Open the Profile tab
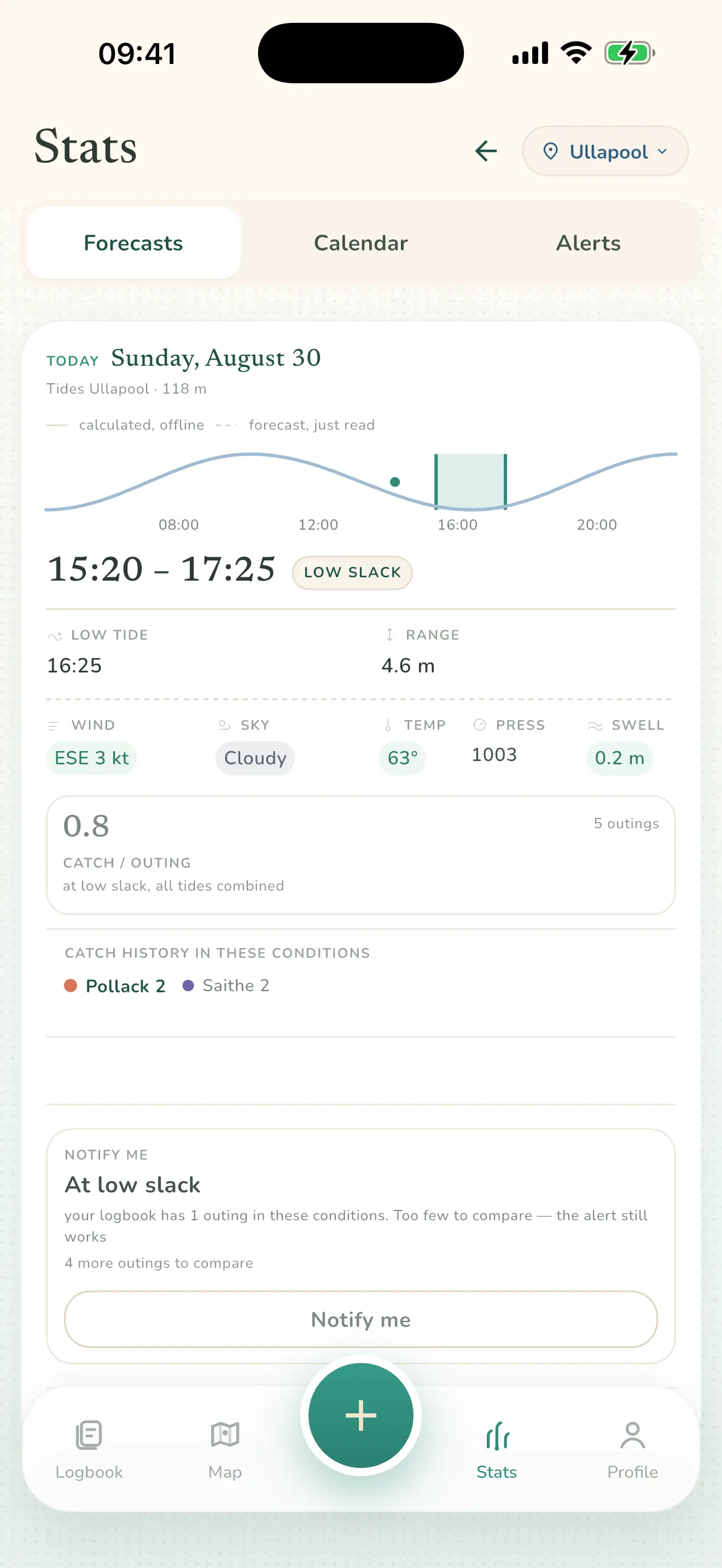 (632, 1450)
